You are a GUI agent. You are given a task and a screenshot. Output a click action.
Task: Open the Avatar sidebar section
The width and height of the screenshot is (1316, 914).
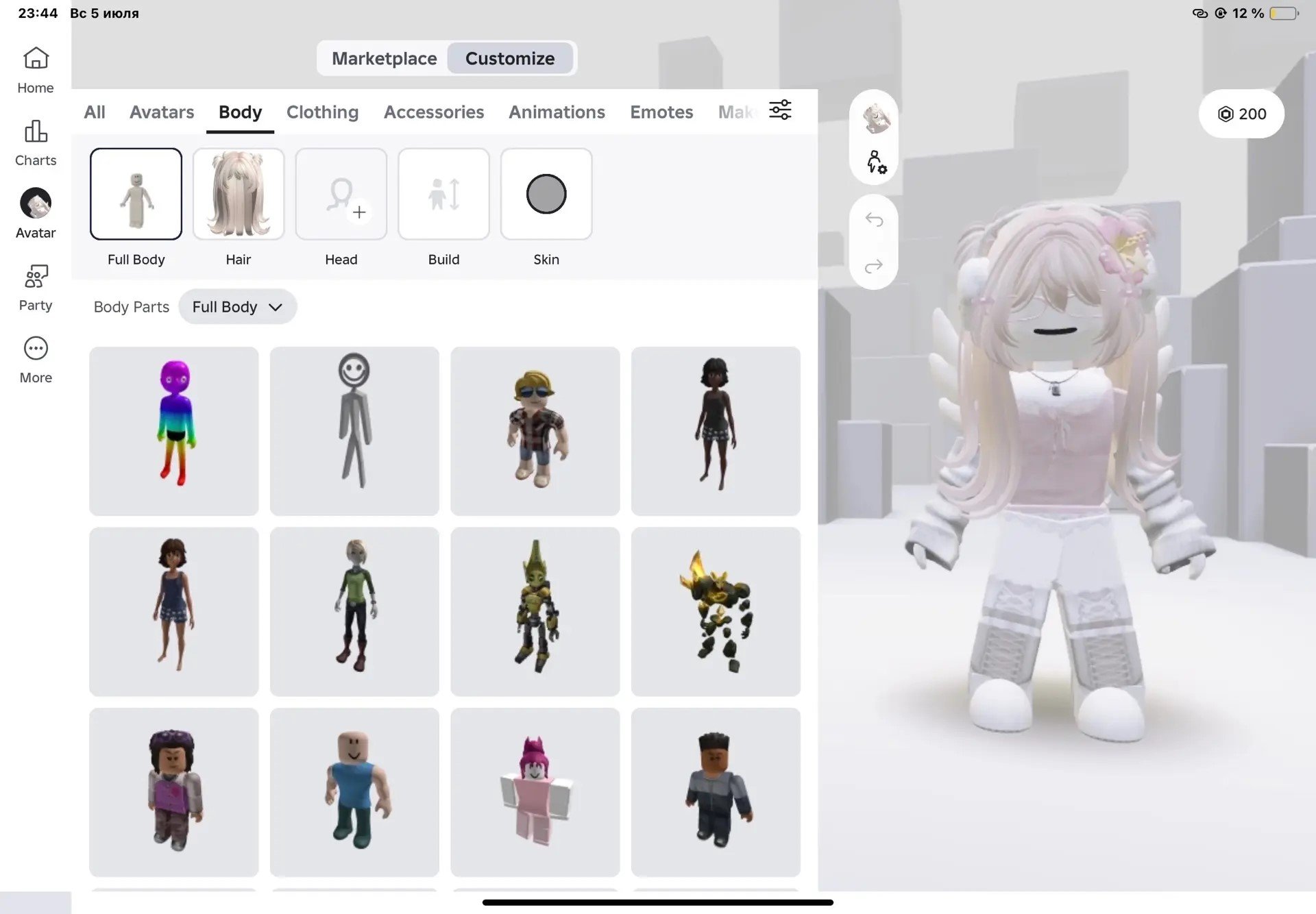tap(36, 214)
